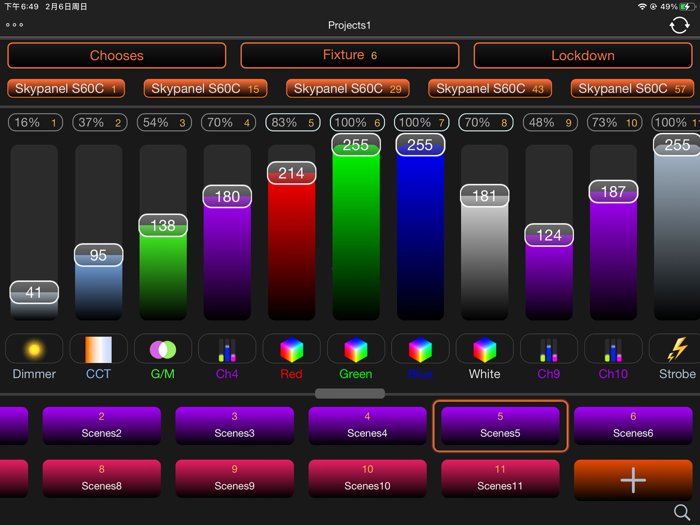Tap the Ch10 mixer bars icon
Screen dimensions: 700x525
[613, 350]
